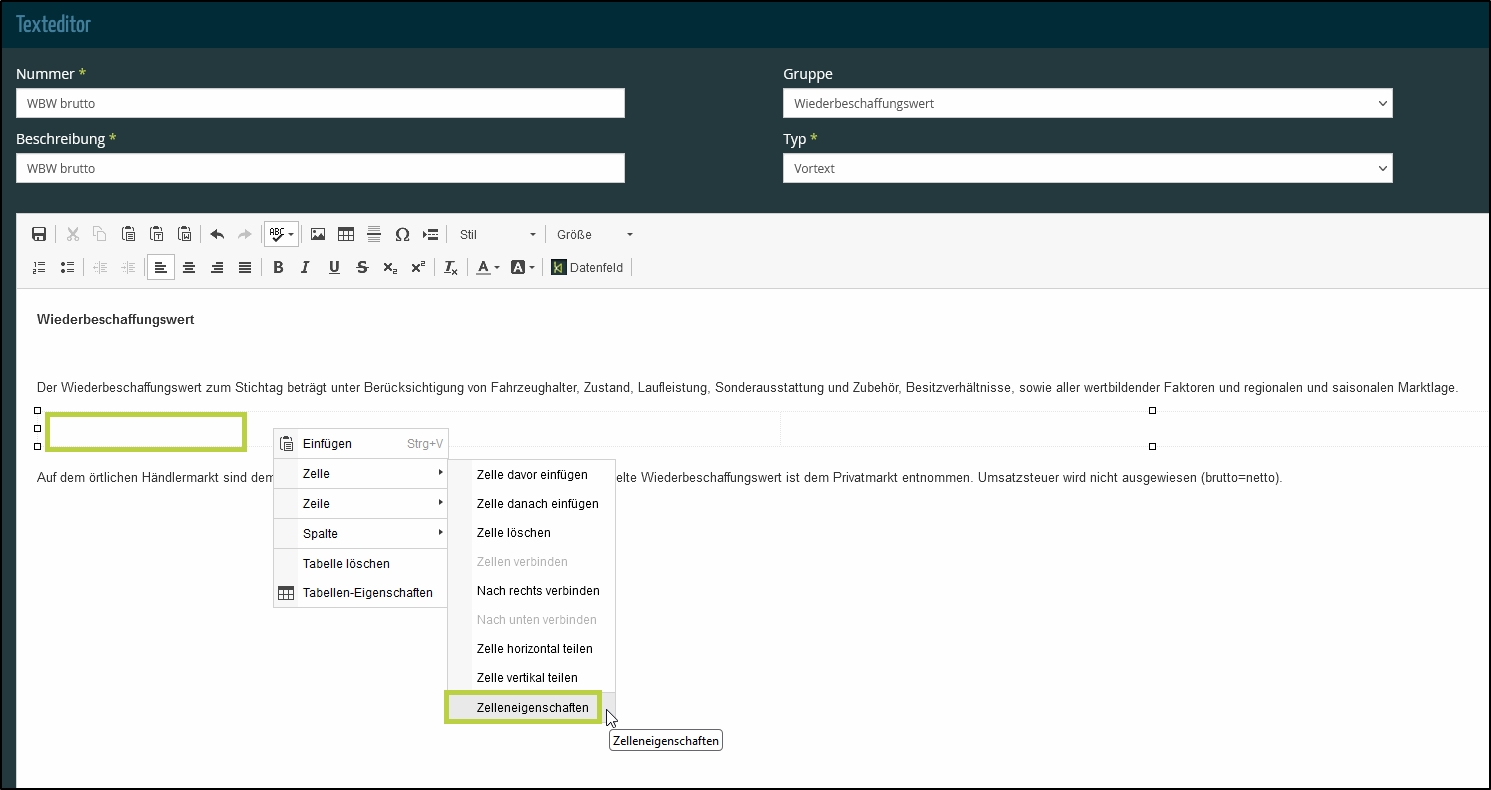Open the Typ dropdown showing Vortext

click(1087, 168)
